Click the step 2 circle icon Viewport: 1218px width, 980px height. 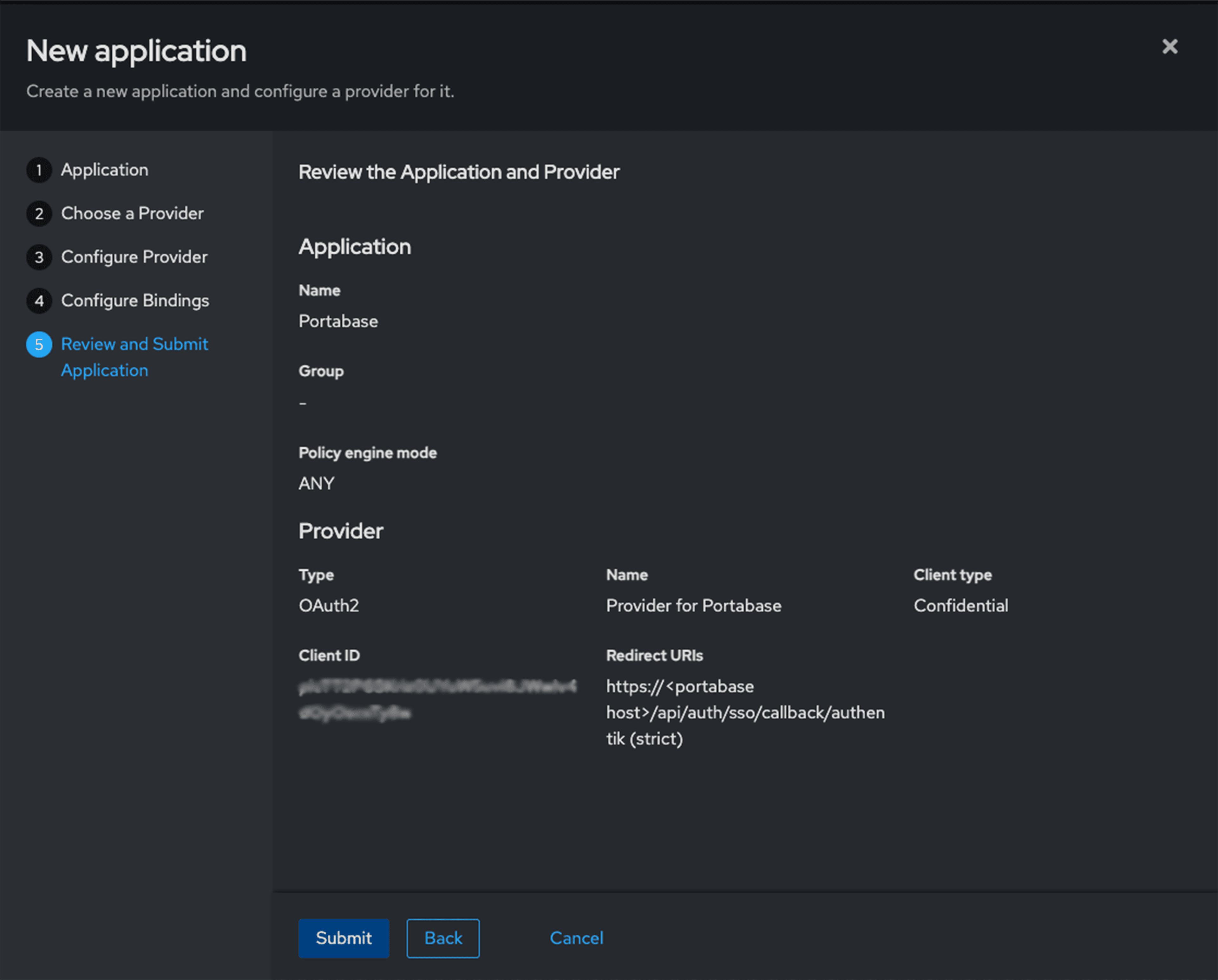coord(39,213)
